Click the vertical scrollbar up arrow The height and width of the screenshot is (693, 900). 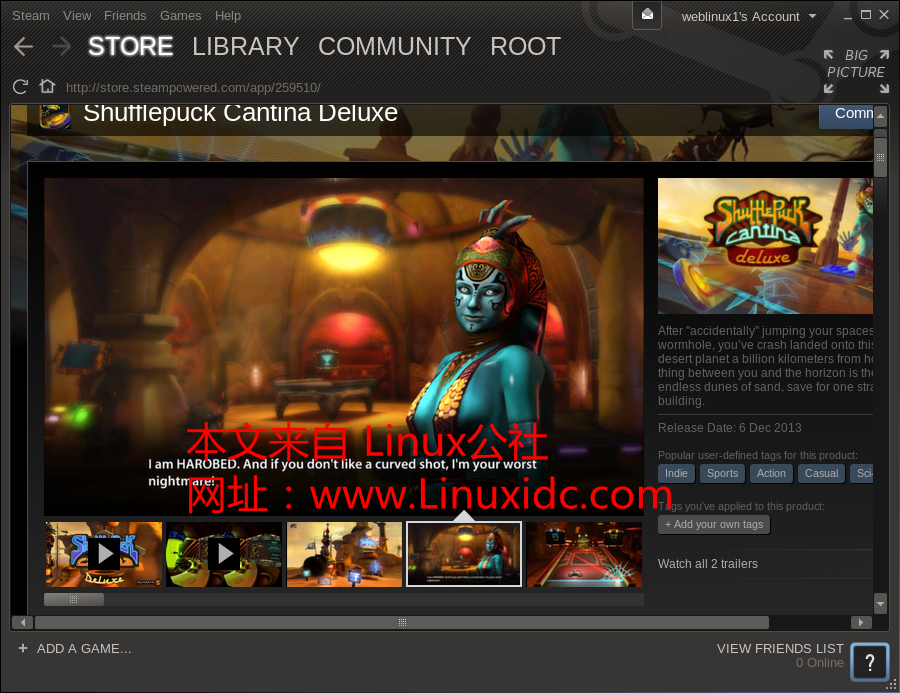point(880,117)
